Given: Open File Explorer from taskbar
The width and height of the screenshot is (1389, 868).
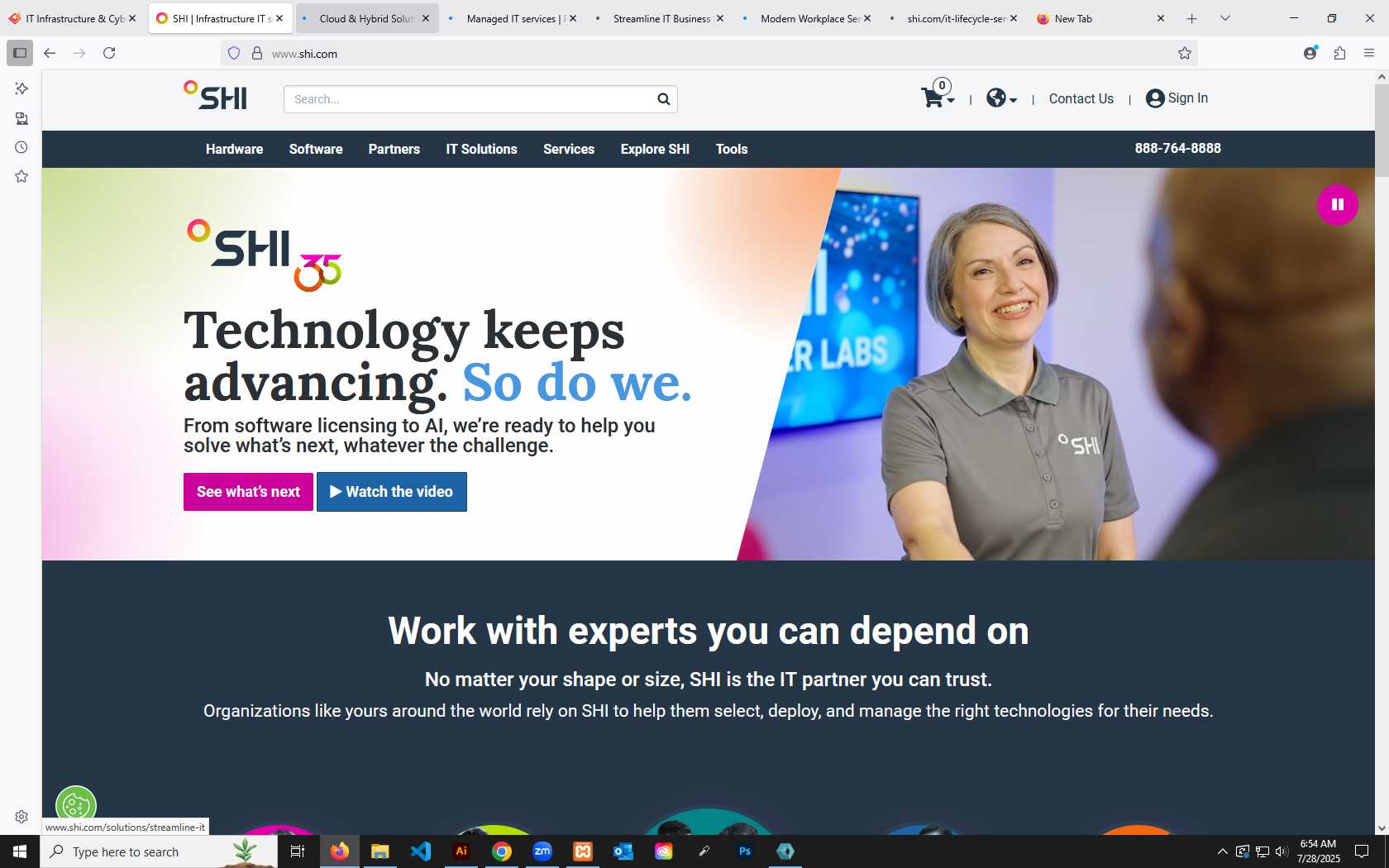Looking at the screenshot, I should coord(379,851).
